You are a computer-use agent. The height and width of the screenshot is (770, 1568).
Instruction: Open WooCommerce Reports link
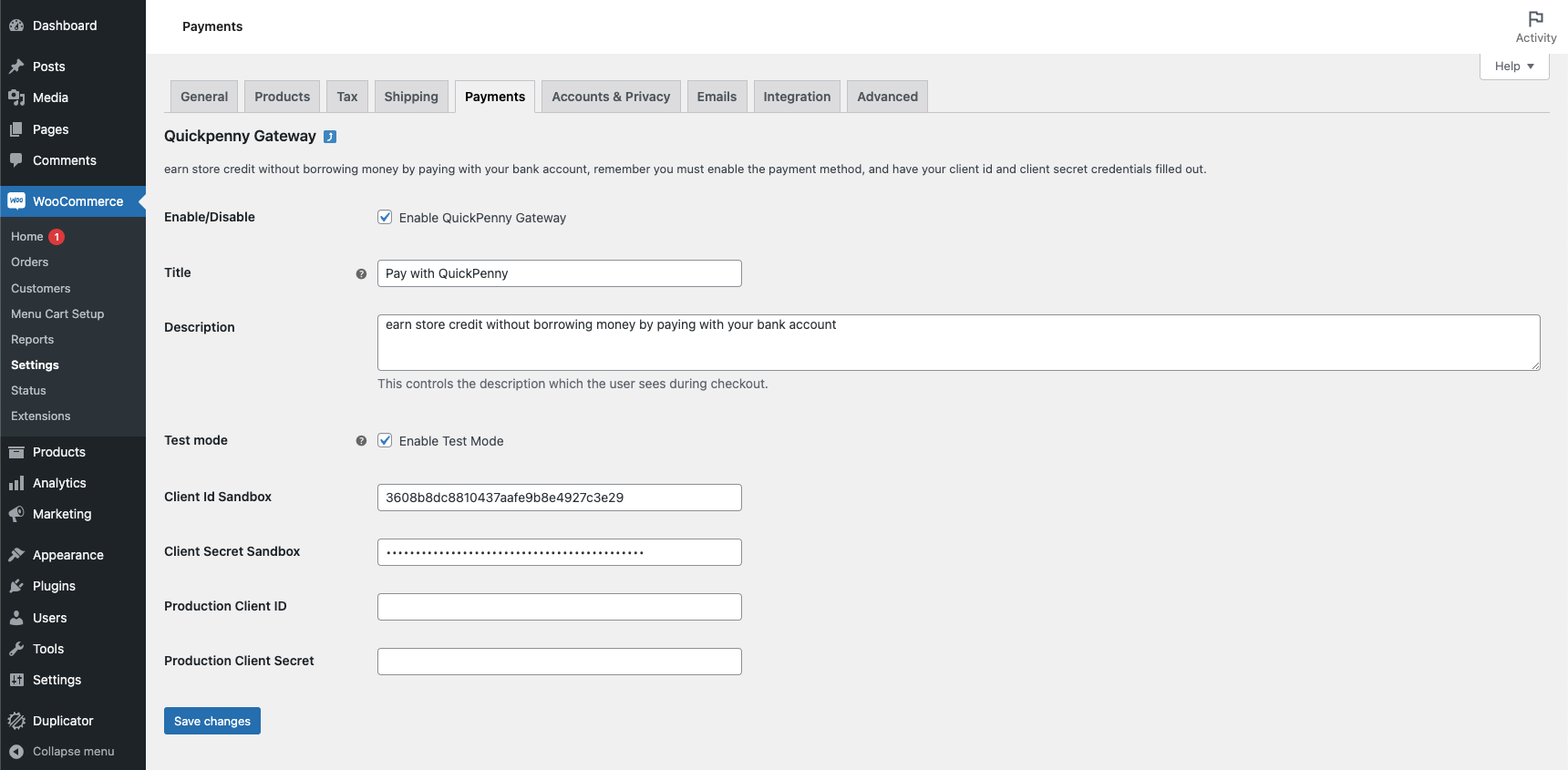click(33, 340)
